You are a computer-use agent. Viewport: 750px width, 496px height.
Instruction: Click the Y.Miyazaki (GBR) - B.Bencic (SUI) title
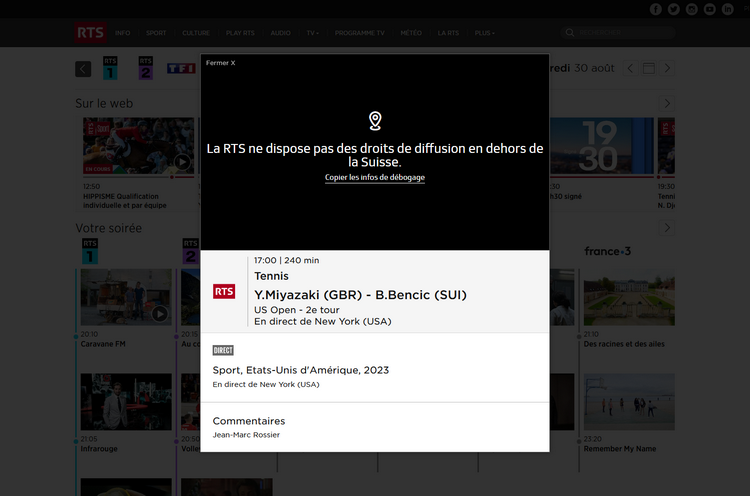tap(360, 295)
